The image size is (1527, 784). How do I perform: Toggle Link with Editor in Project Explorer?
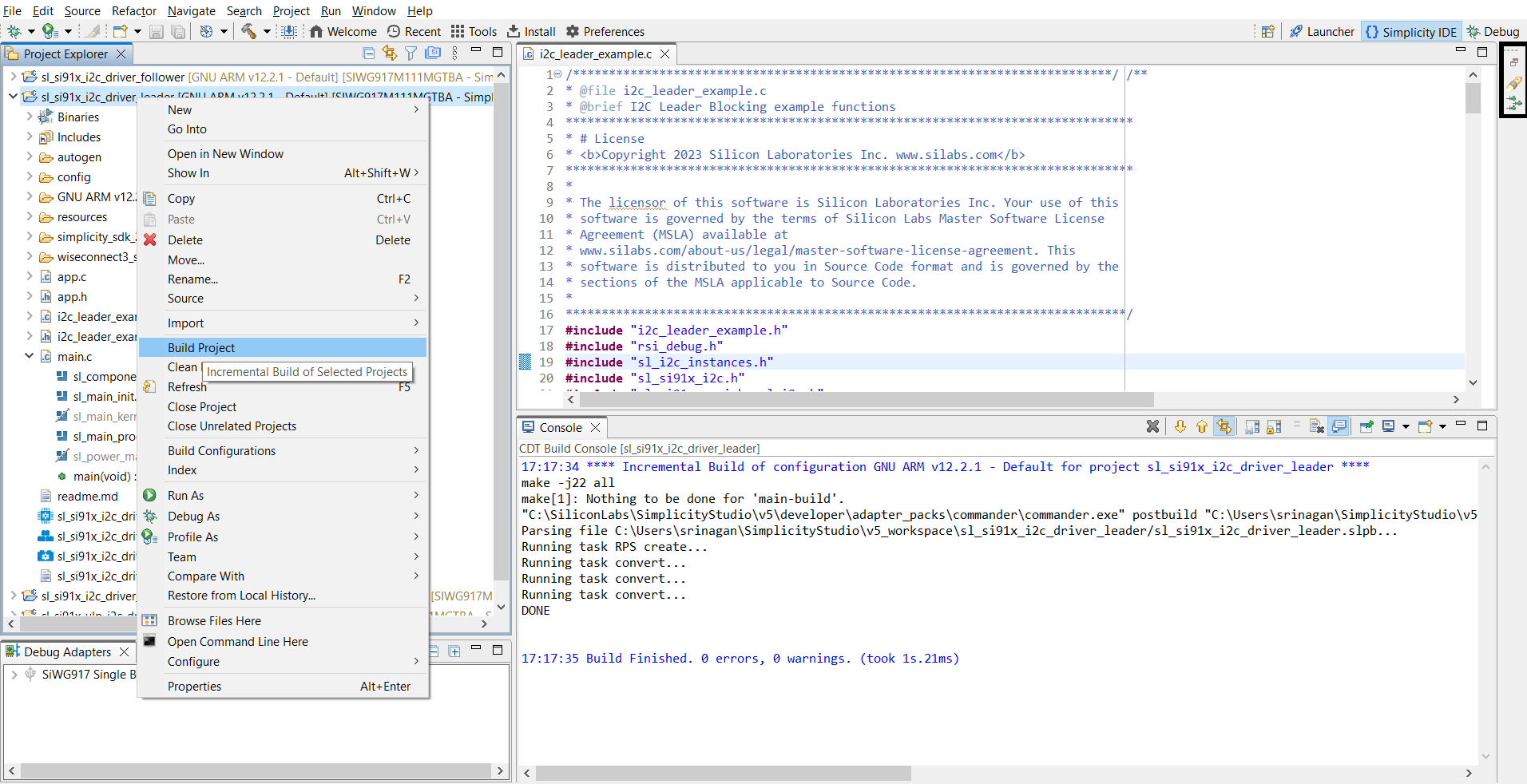click(390, 53)
